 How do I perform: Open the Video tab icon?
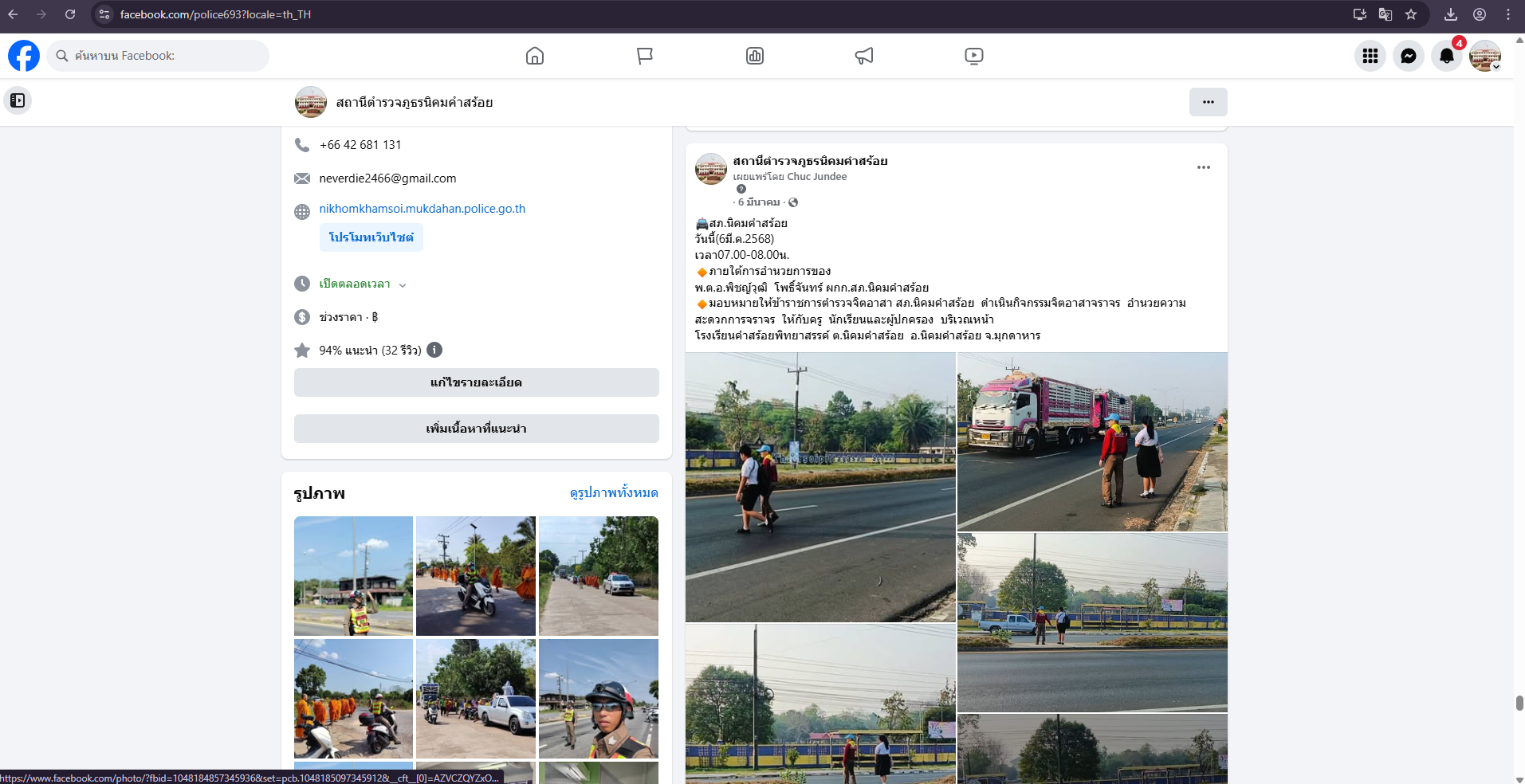tap(973, 56)
